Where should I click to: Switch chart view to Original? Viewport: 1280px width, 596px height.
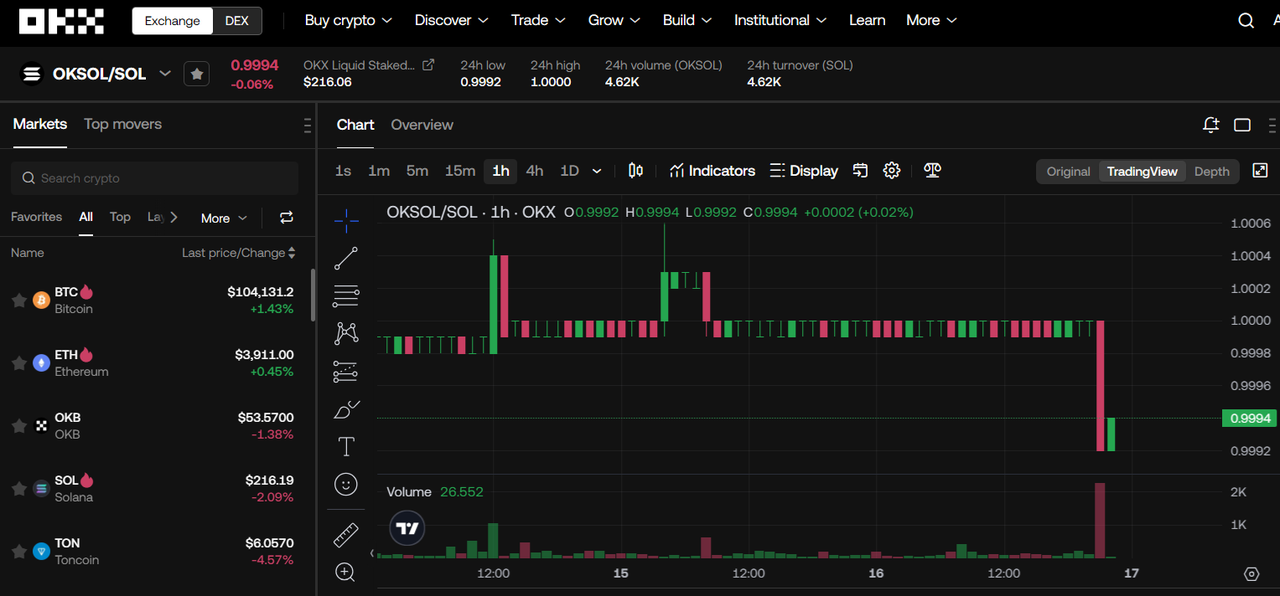[x=1068, y=171]
